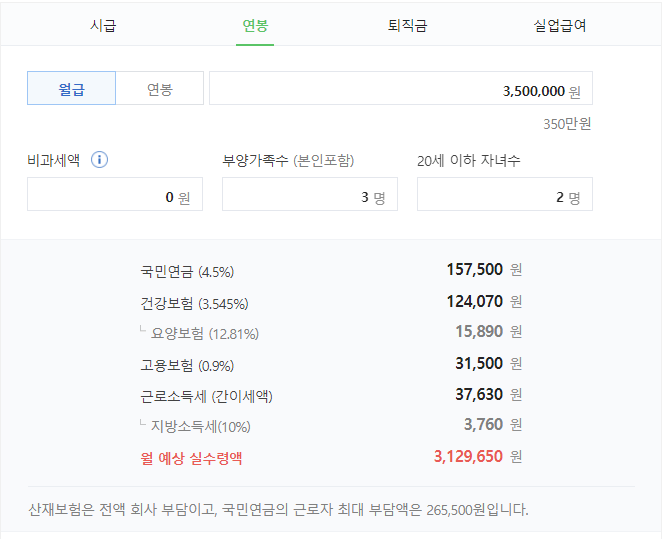Click the 350만원 helper text
667x539 pixels.
[567, 124]
